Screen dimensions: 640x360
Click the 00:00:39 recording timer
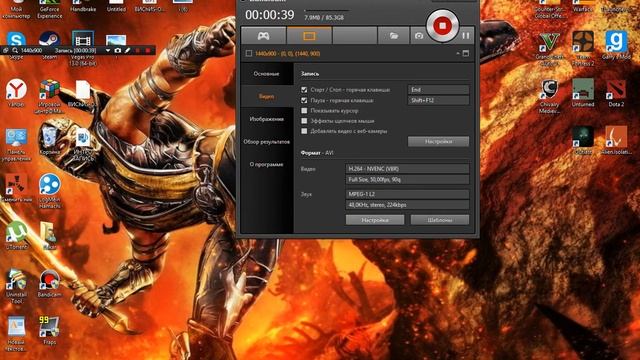click(269, 15)
